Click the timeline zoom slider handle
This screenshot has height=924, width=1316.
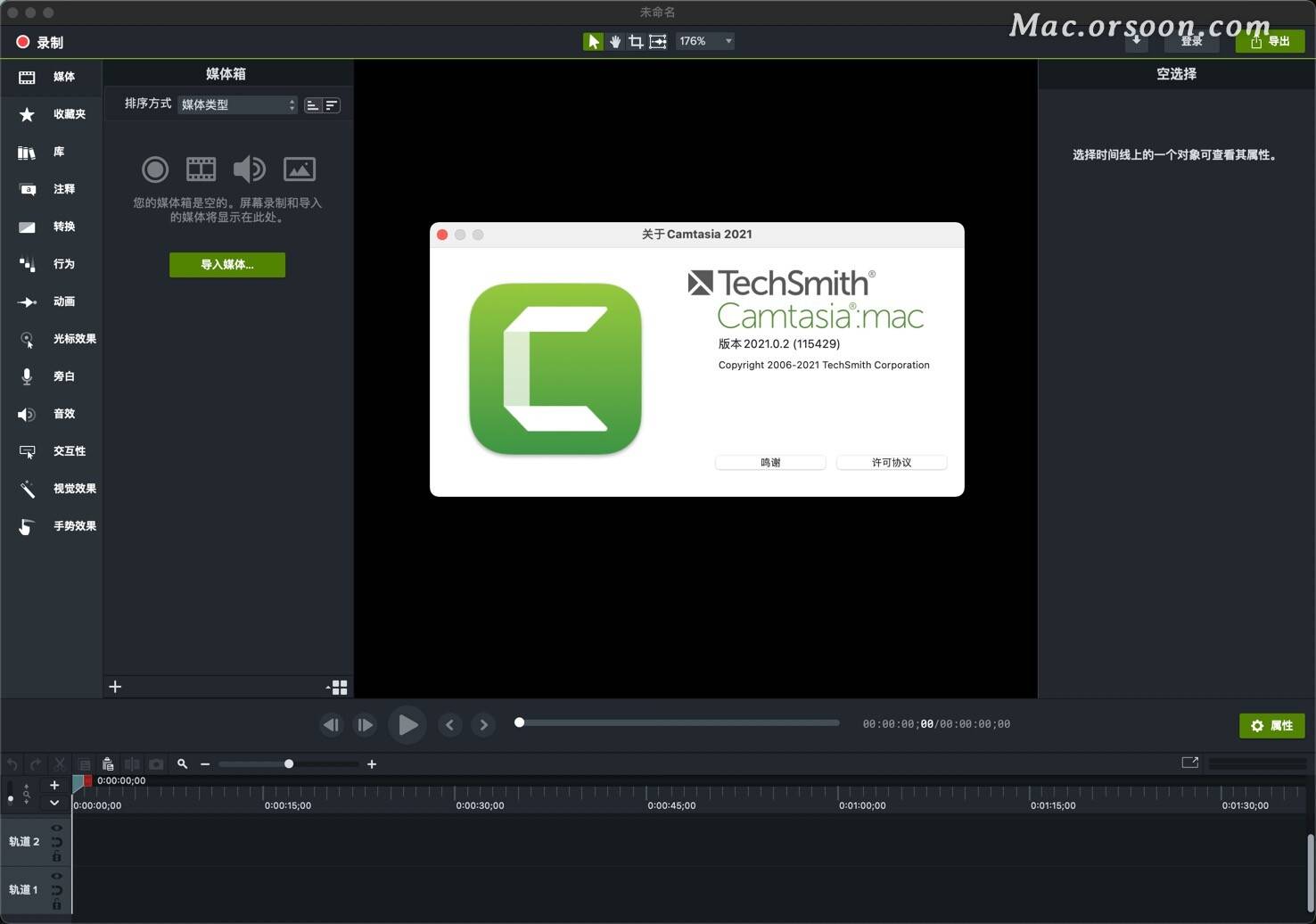(x=289, y=764)
